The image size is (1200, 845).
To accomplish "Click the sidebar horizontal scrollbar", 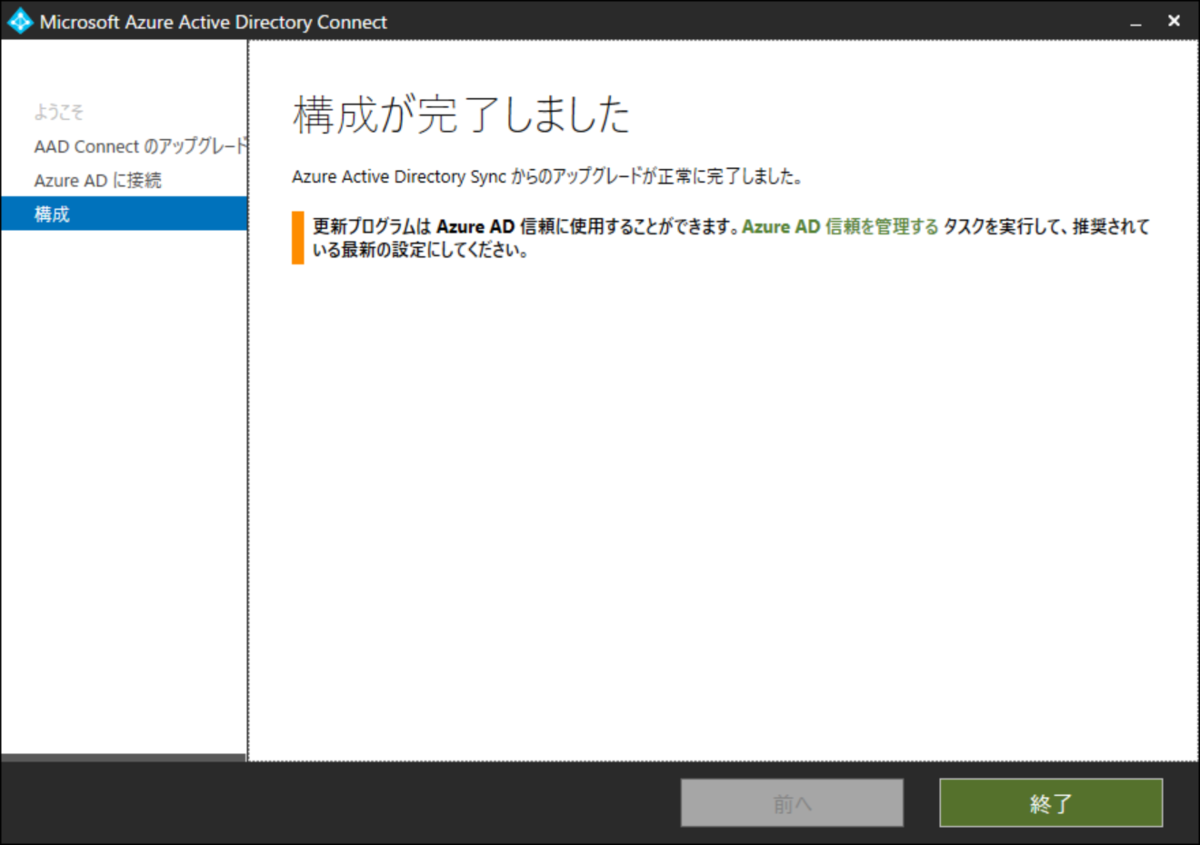I will 123,758.
